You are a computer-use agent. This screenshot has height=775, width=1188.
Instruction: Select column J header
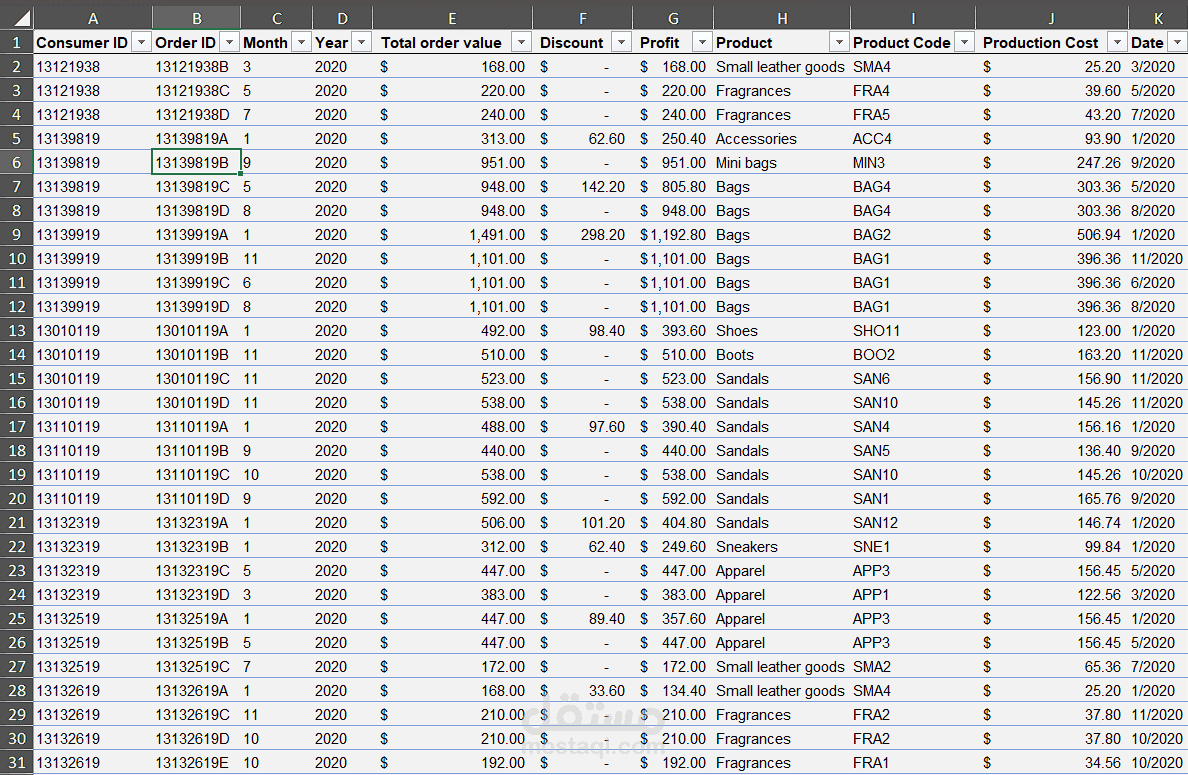(x=1051, y=18)
